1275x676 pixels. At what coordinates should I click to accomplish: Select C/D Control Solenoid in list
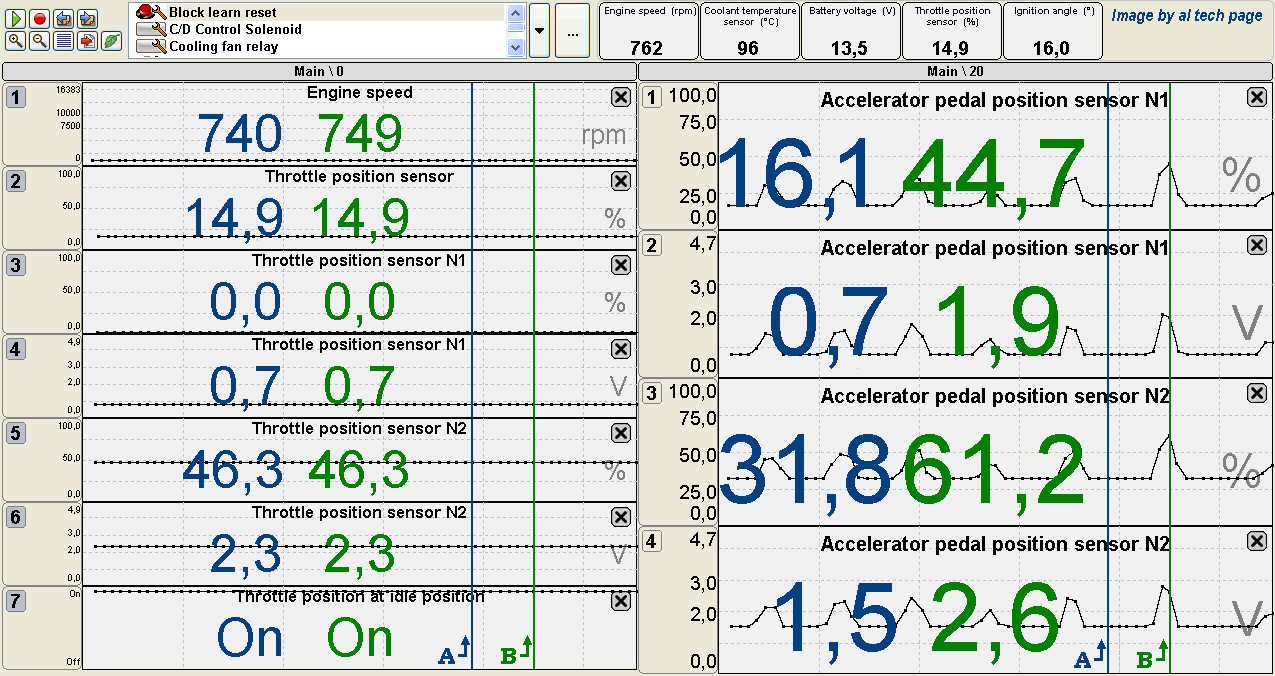coord(235,29)
